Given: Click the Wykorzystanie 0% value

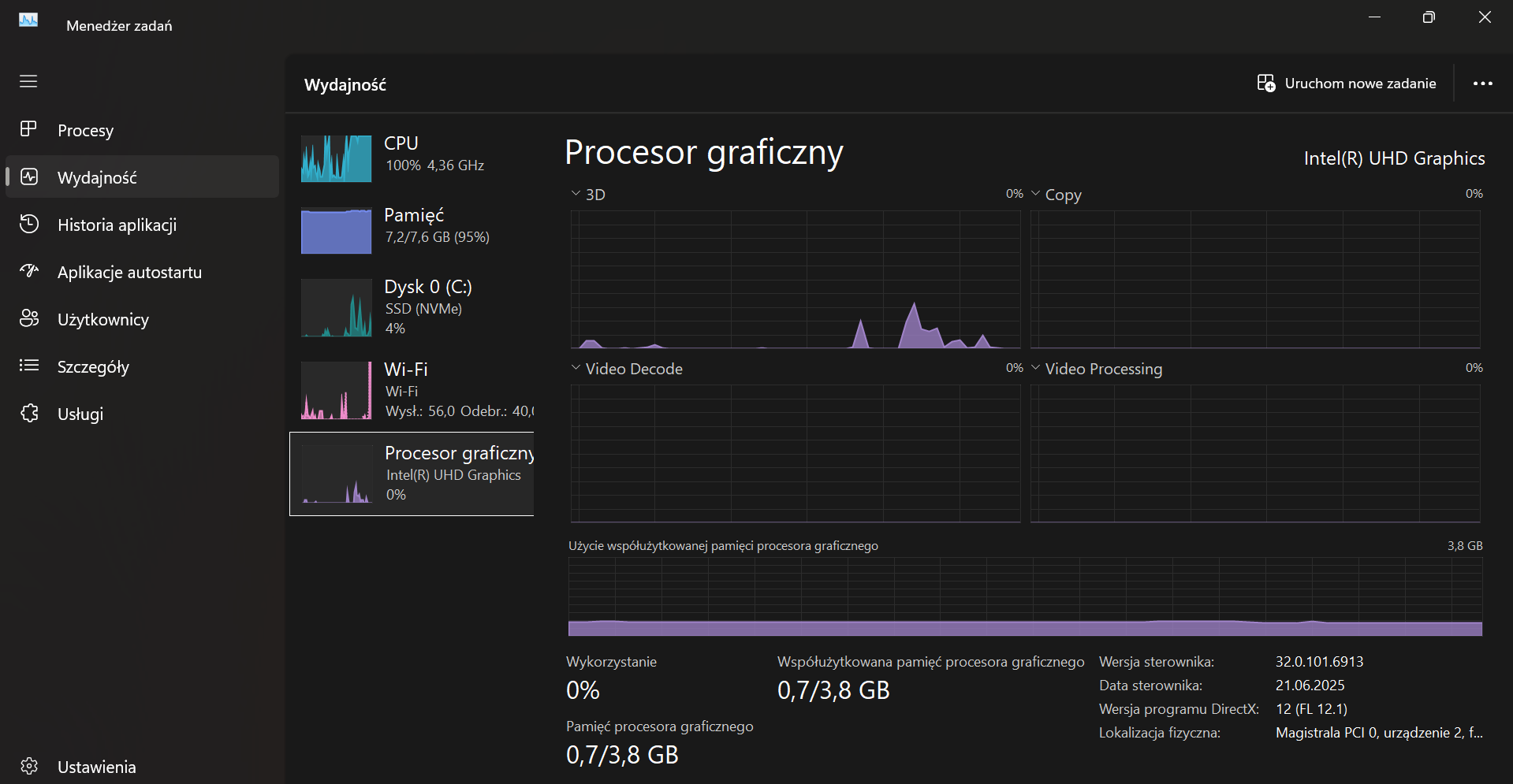Looking at the screenshot, I should (x=583, y=690).
